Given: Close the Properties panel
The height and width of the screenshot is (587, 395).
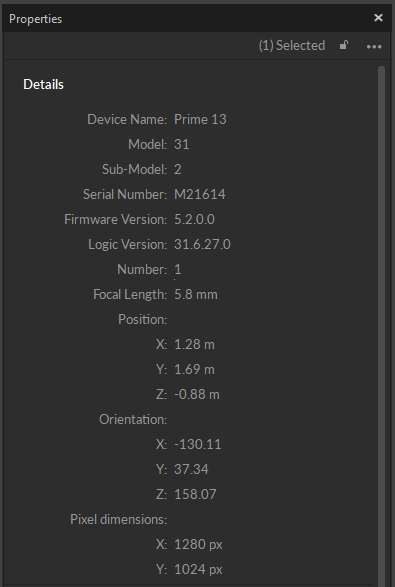Looking at the screenshot, I should (x=378, y=18).
